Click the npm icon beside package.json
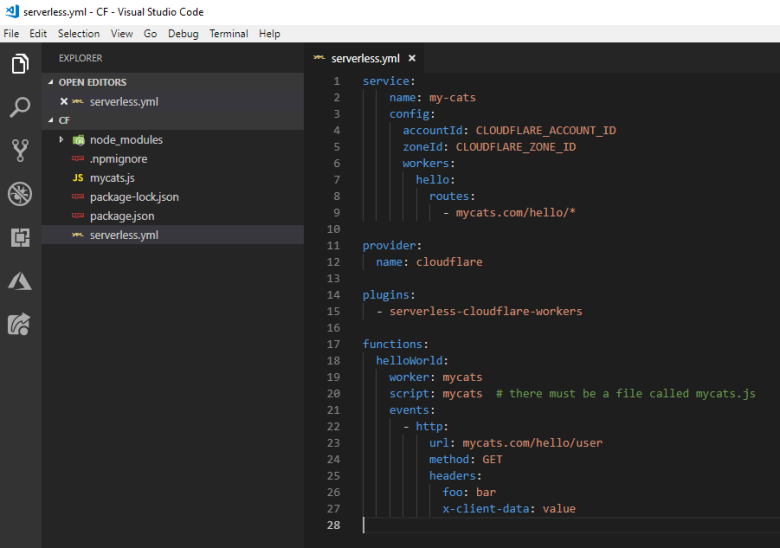This screenshot has width=780, height=548. pyautogui.click(x=78, y=215)
